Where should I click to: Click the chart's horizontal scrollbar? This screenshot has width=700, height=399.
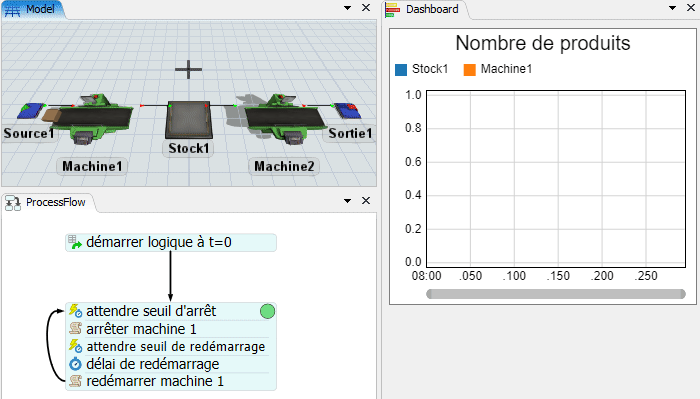(x=556, y=294)
